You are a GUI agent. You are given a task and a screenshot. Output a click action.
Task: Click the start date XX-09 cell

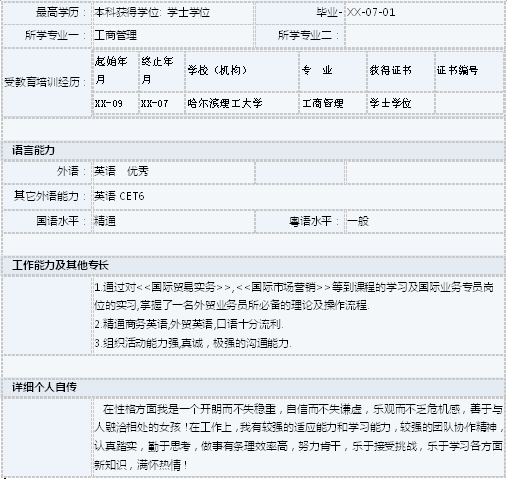coord(116,103)
